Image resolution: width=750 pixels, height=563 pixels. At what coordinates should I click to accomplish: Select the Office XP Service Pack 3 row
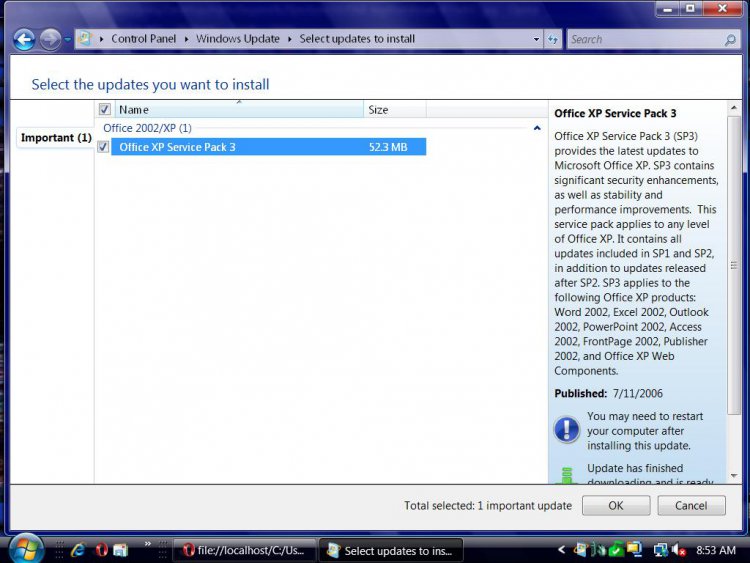click(268, 147)
